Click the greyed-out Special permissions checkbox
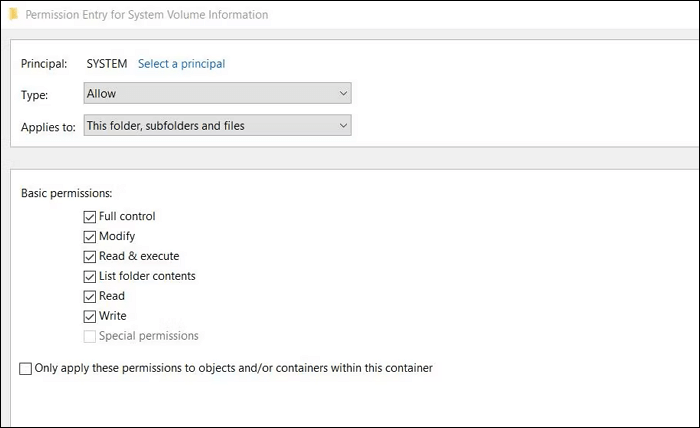Image resolution: width=700 pixels, height=428 pixels. pyautogui.click(x=90, y=336)
